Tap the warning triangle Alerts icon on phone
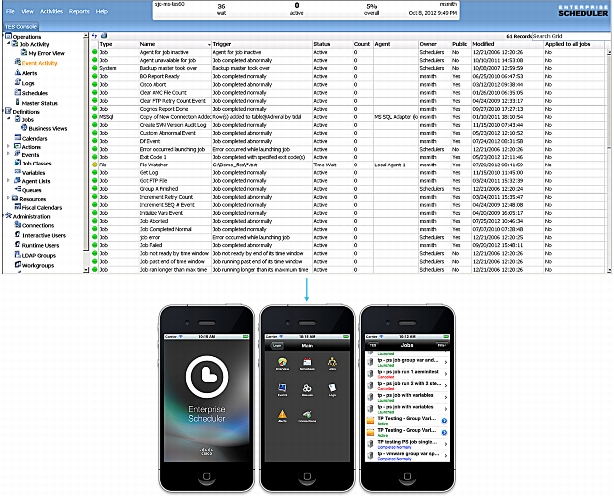614x499 pixels. [x=282, y=415]
